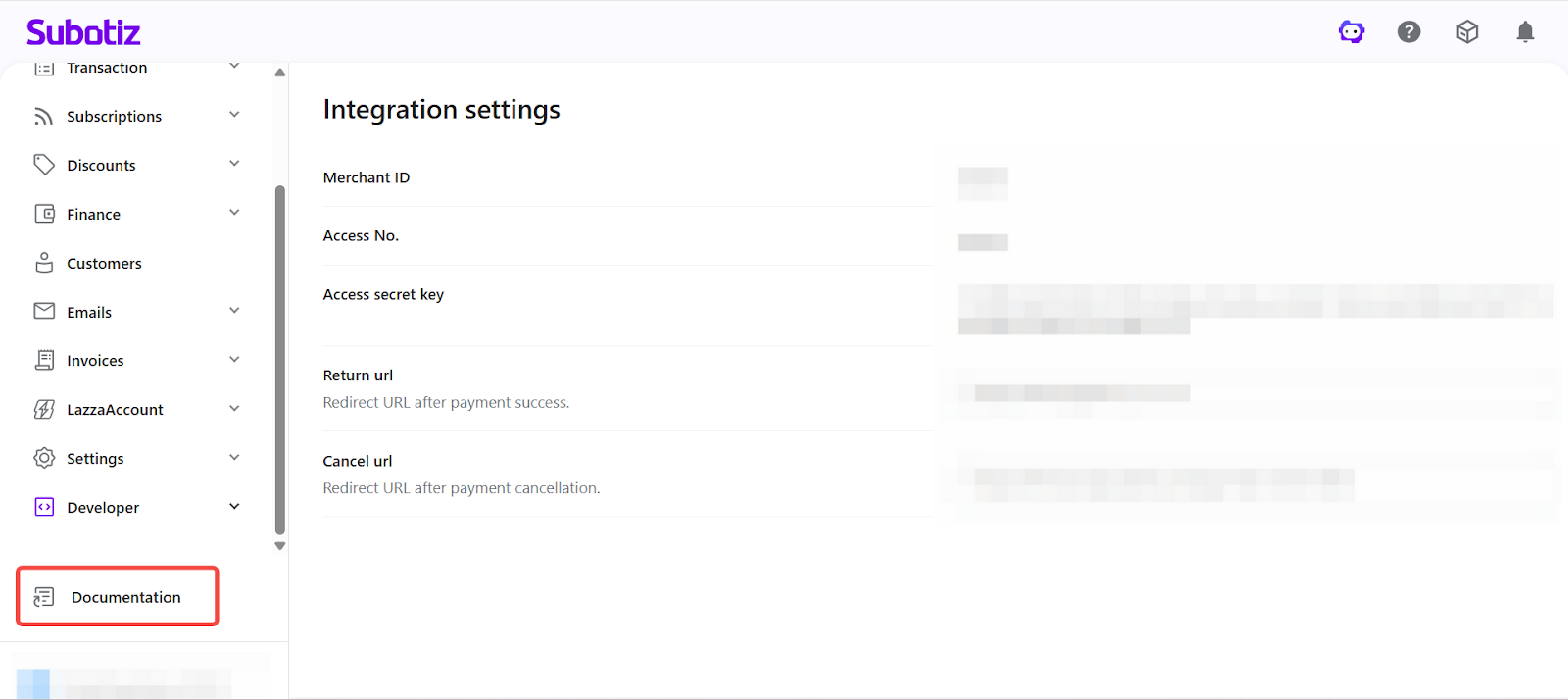The width and height of the screenshot is (1568, 700).
Task: Click the Discounts tag icon
Action: click(44, 165)
